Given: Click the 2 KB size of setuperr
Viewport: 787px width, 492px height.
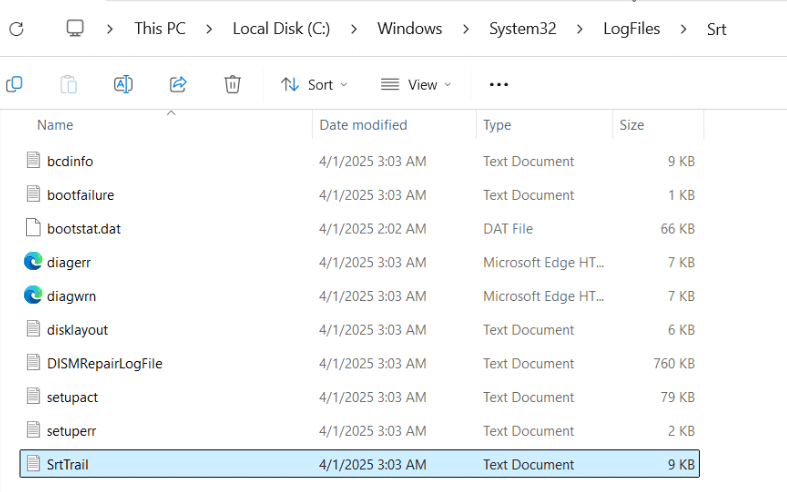Looking at the screenshot, I should [681, 431].
